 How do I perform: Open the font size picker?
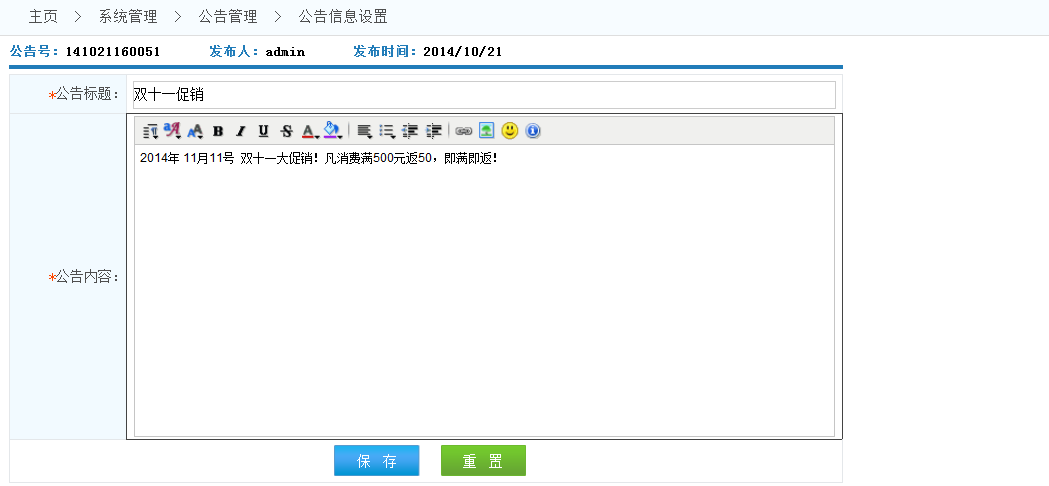[195, 131]
